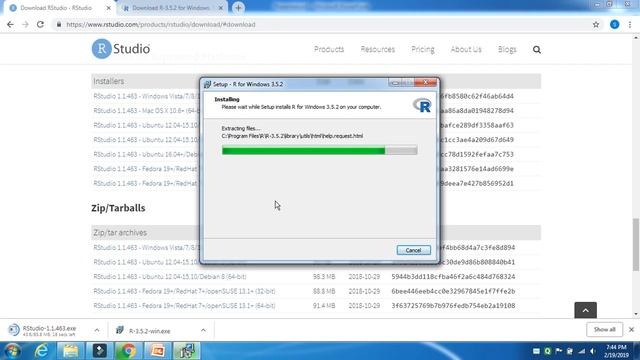Open RStudio 1.1.463 Mac OS X installer link
The image size is (640, 360).
[146, 111]
